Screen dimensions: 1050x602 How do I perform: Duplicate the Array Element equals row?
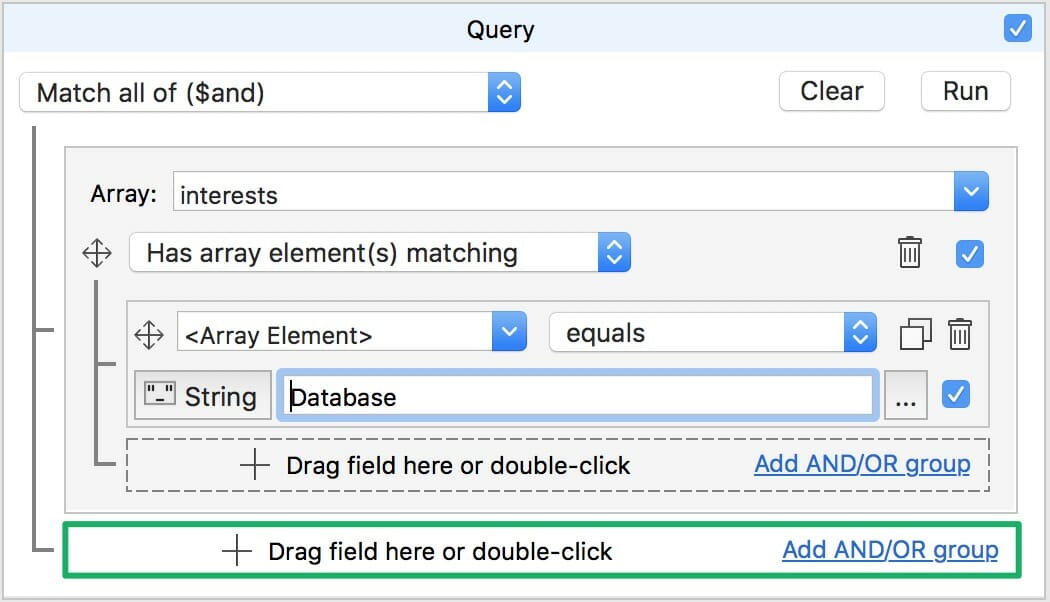(x=915, y=334)
